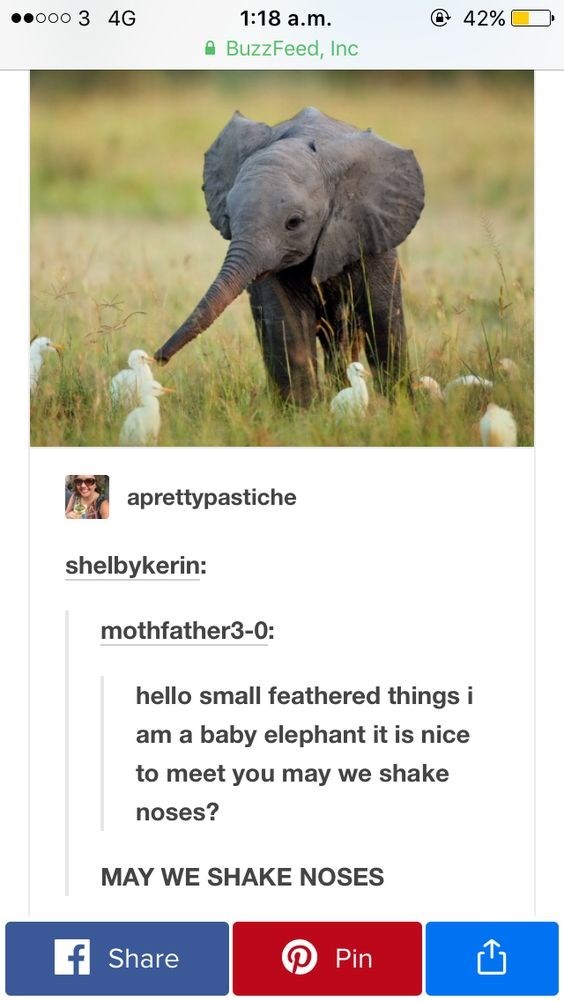Viewport: 564px width, 1001px height.
Task: Tap the battery indicator icon
Action: (x=531, y=19)
